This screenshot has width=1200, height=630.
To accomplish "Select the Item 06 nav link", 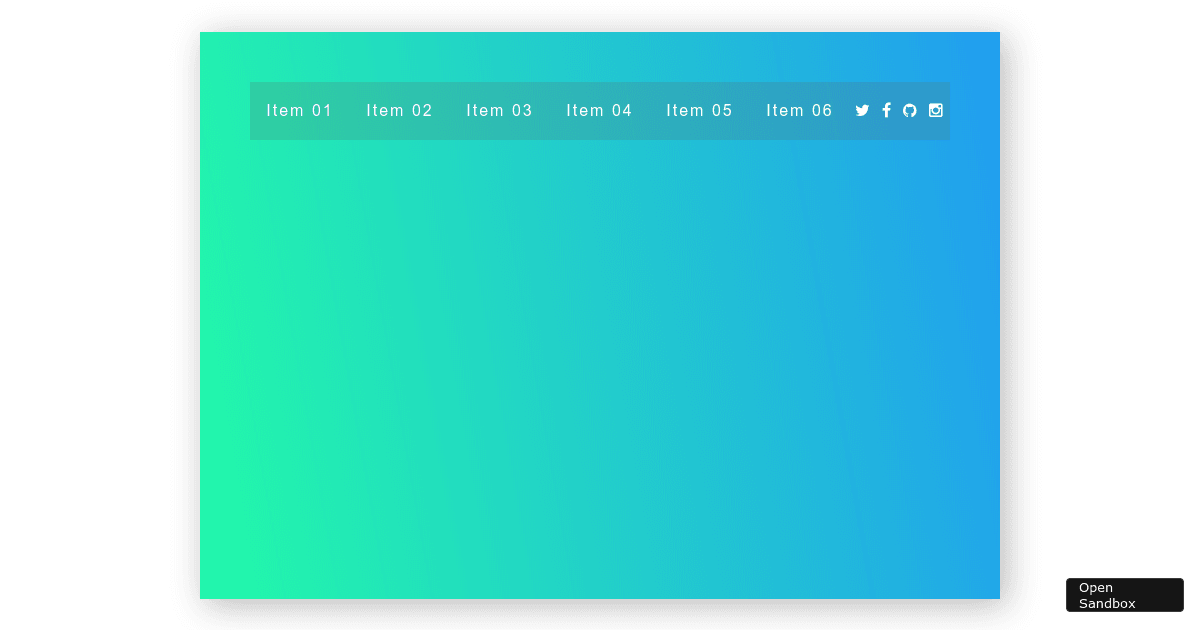I will coord(799,110).
